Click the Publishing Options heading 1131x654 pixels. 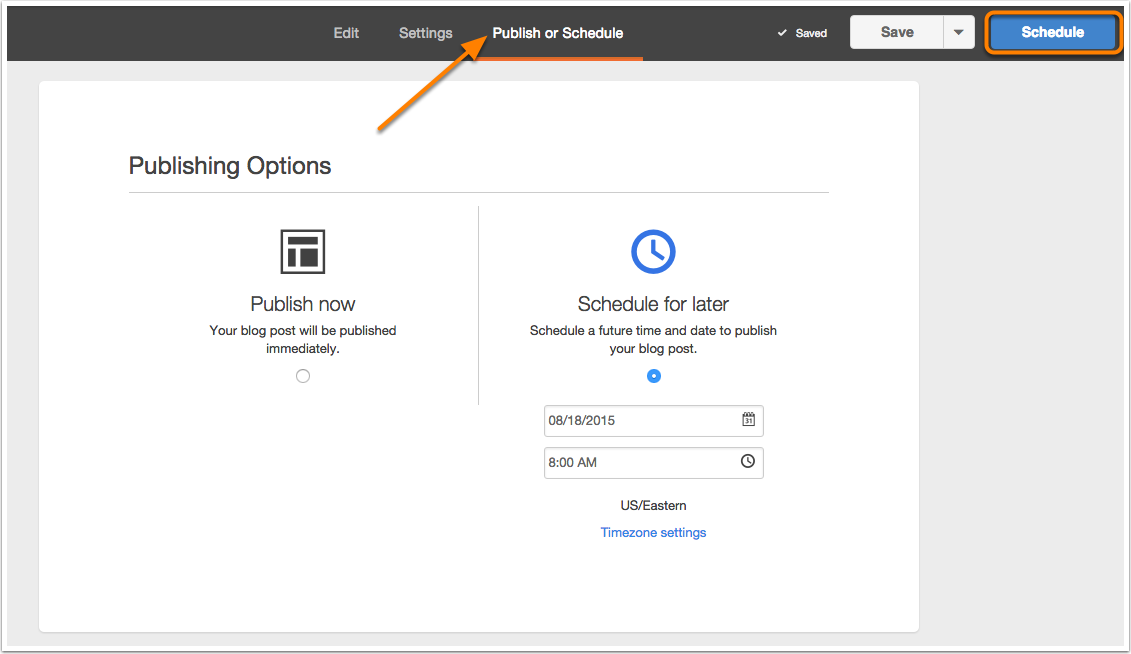[230, 166]
